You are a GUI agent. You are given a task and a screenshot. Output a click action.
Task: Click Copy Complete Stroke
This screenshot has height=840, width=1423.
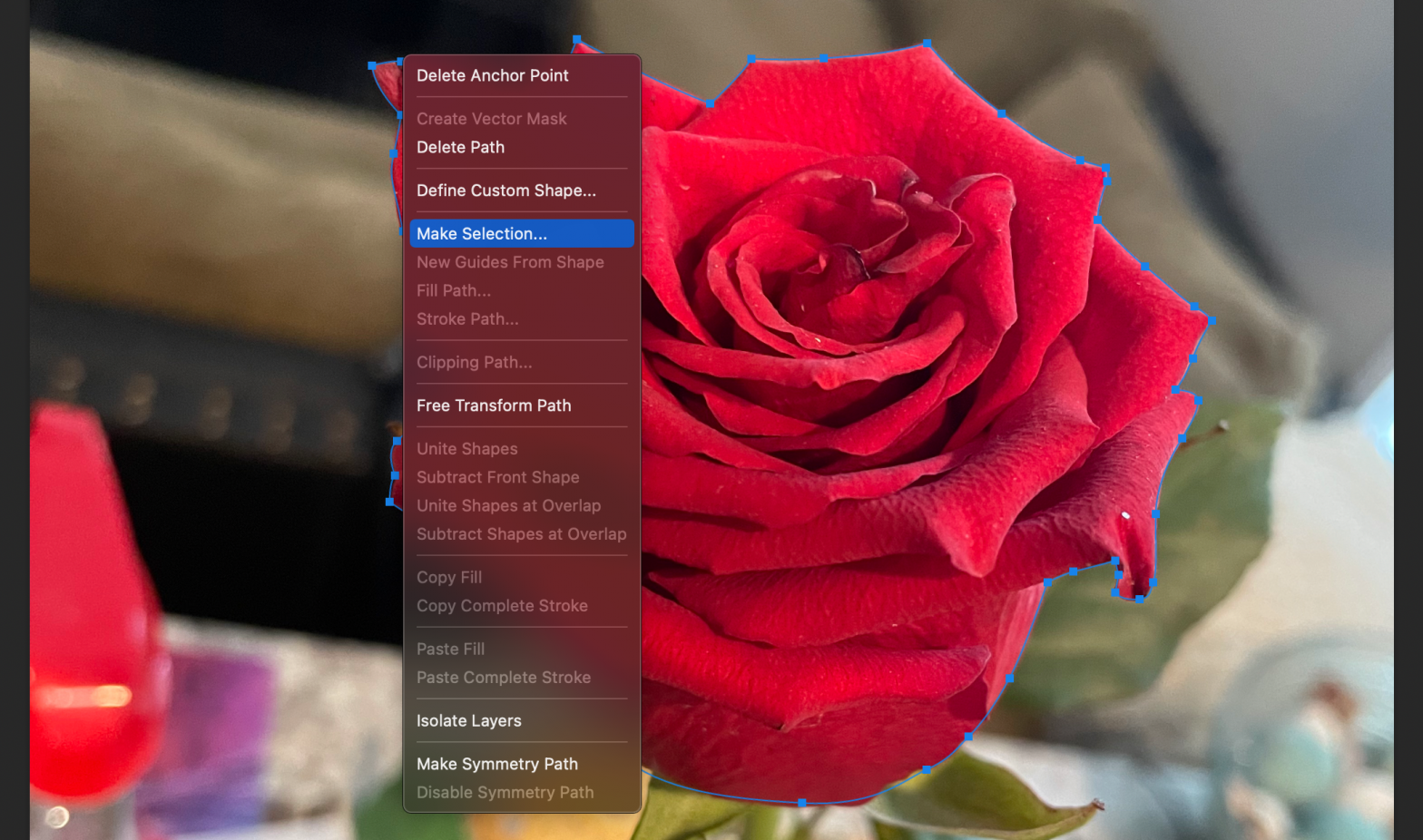[x=502, y=606]
